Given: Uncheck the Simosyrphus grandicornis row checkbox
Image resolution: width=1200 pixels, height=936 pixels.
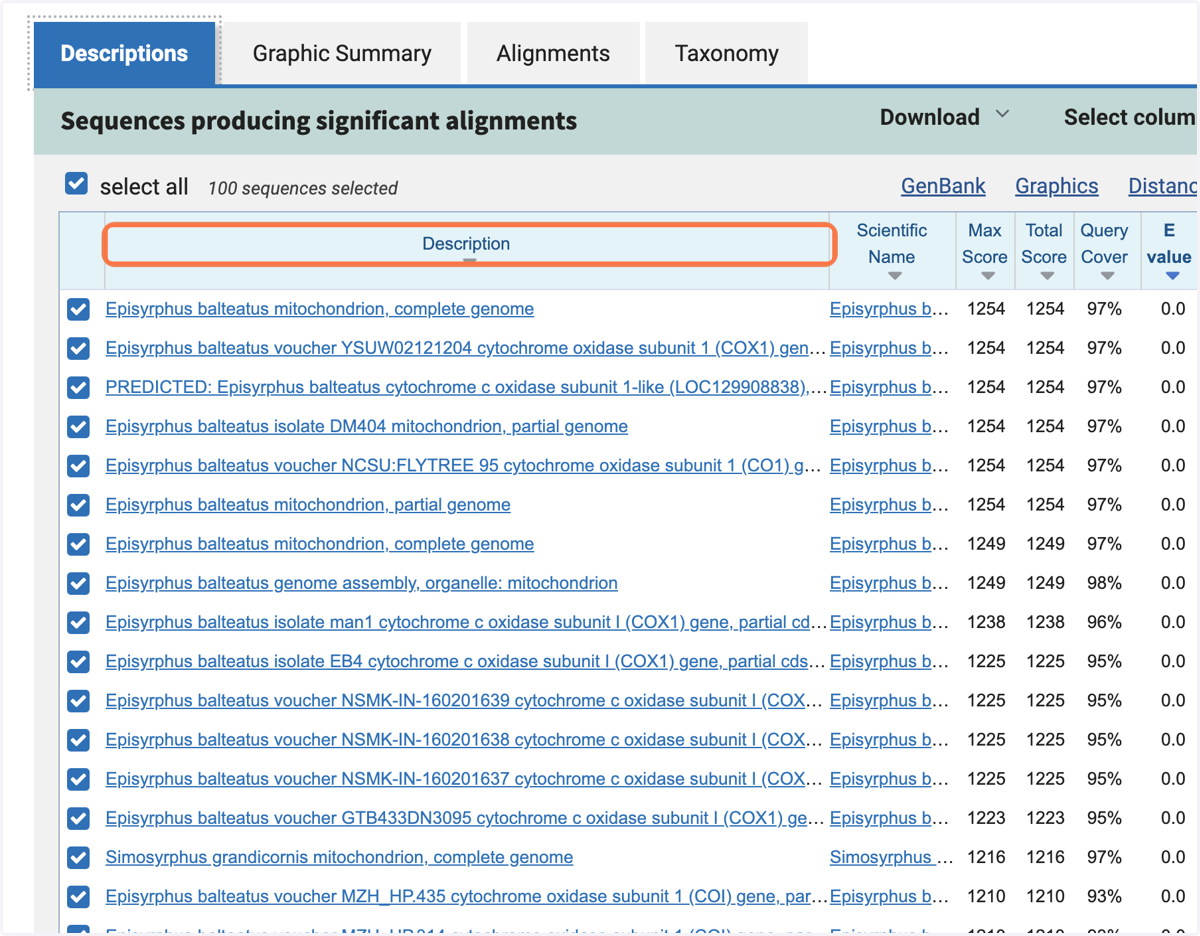Looking at the screenshot, I should (79, 857).
